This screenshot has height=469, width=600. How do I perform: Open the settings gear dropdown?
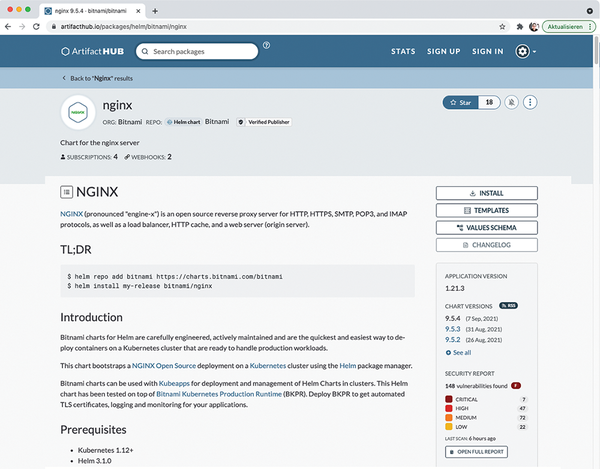pos(525,51)
